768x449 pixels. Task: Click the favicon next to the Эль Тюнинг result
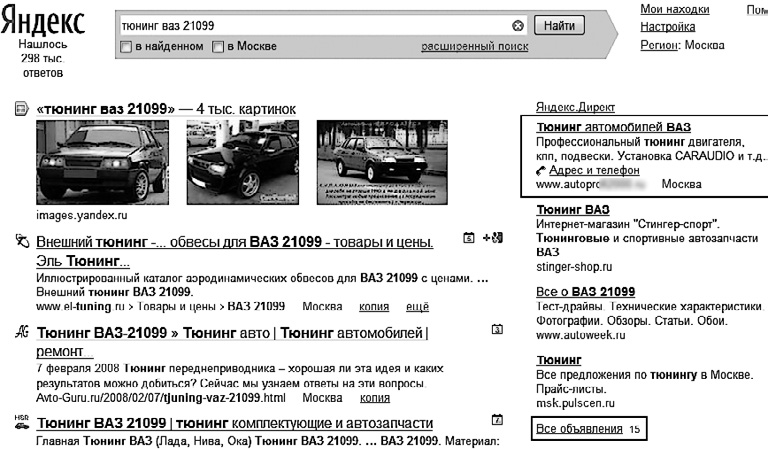point(22,241)
